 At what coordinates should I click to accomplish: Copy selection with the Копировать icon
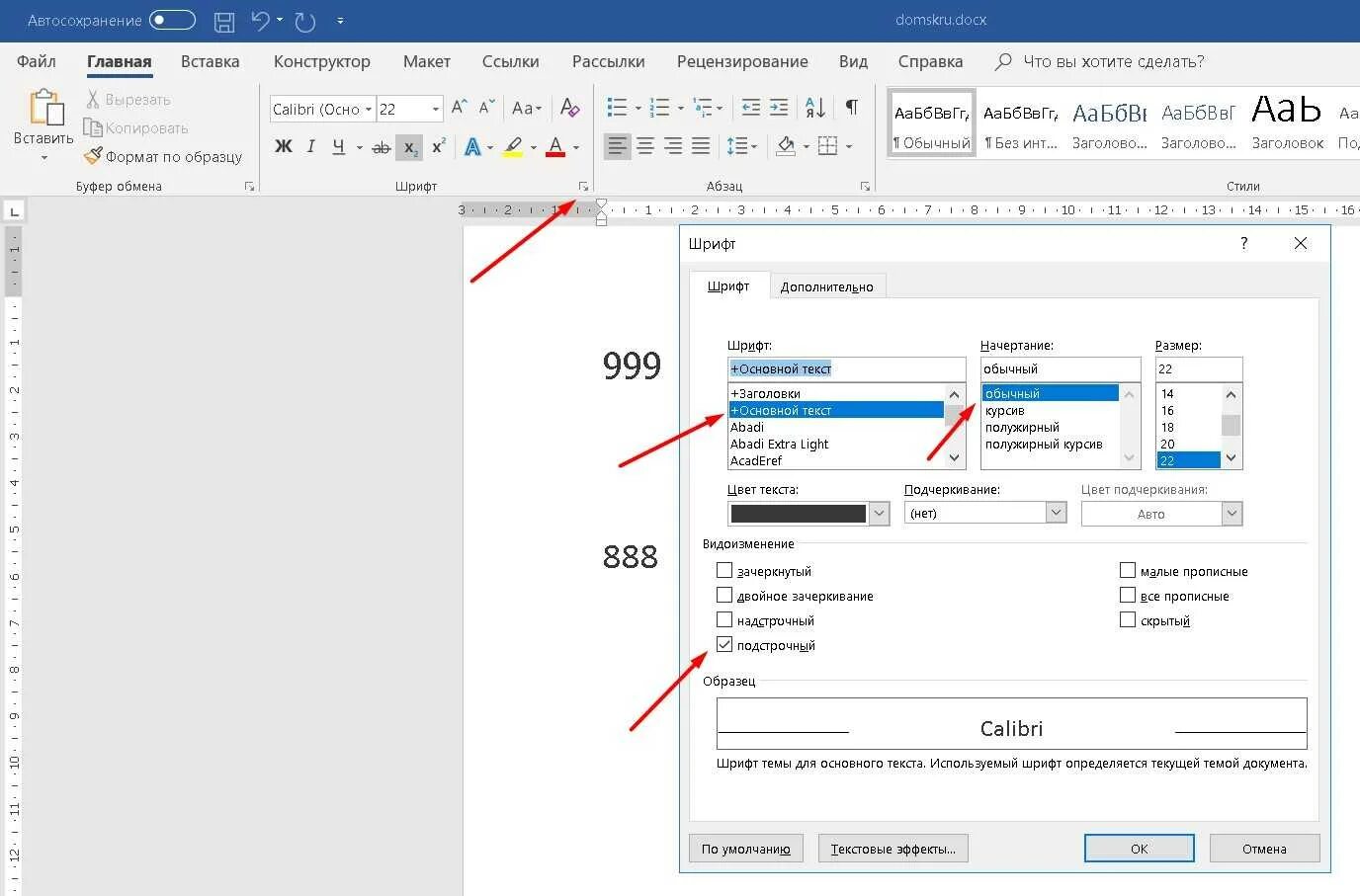click(93, 127)
